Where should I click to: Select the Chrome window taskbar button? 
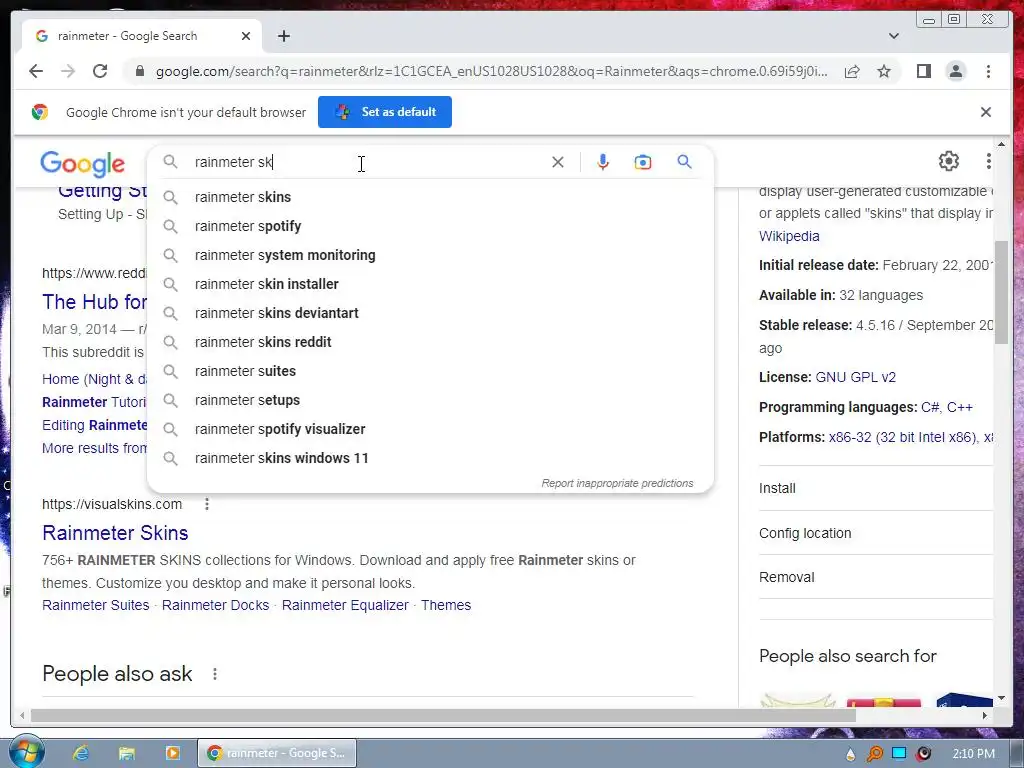point(277,753)
